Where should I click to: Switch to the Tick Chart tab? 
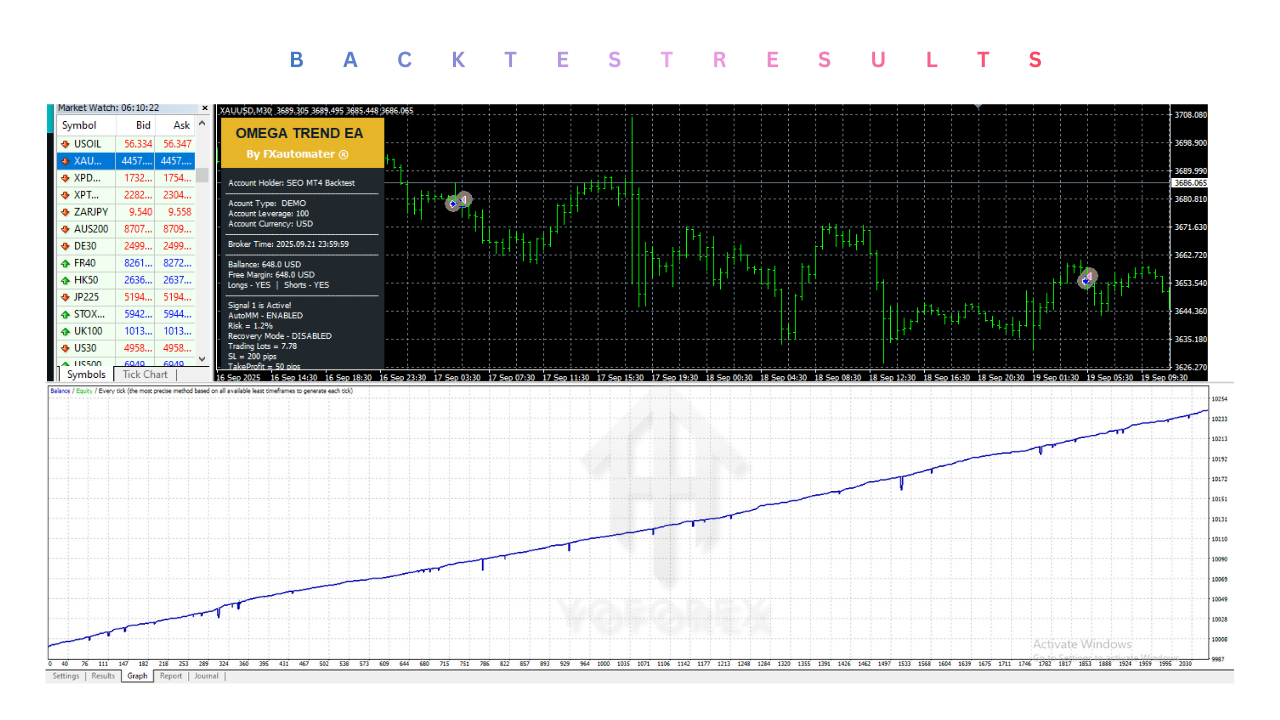(144, 374)
